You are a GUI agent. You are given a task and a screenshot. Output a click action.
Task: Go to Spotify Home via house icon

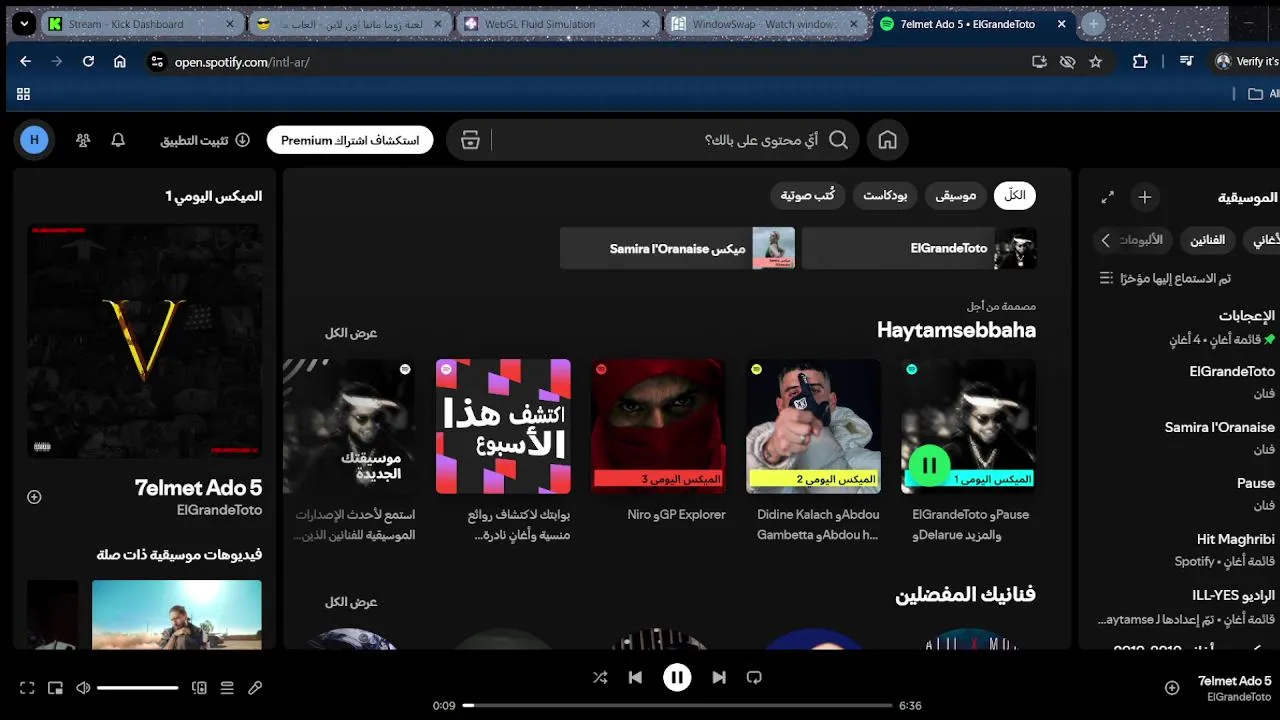[x=887, y=140]
